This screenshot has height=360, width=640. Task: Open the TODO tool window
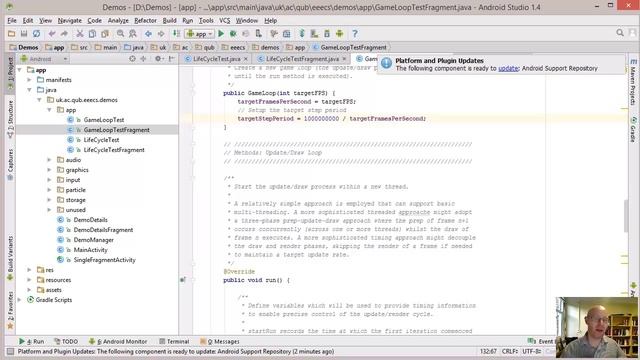(x=66, y=341)
